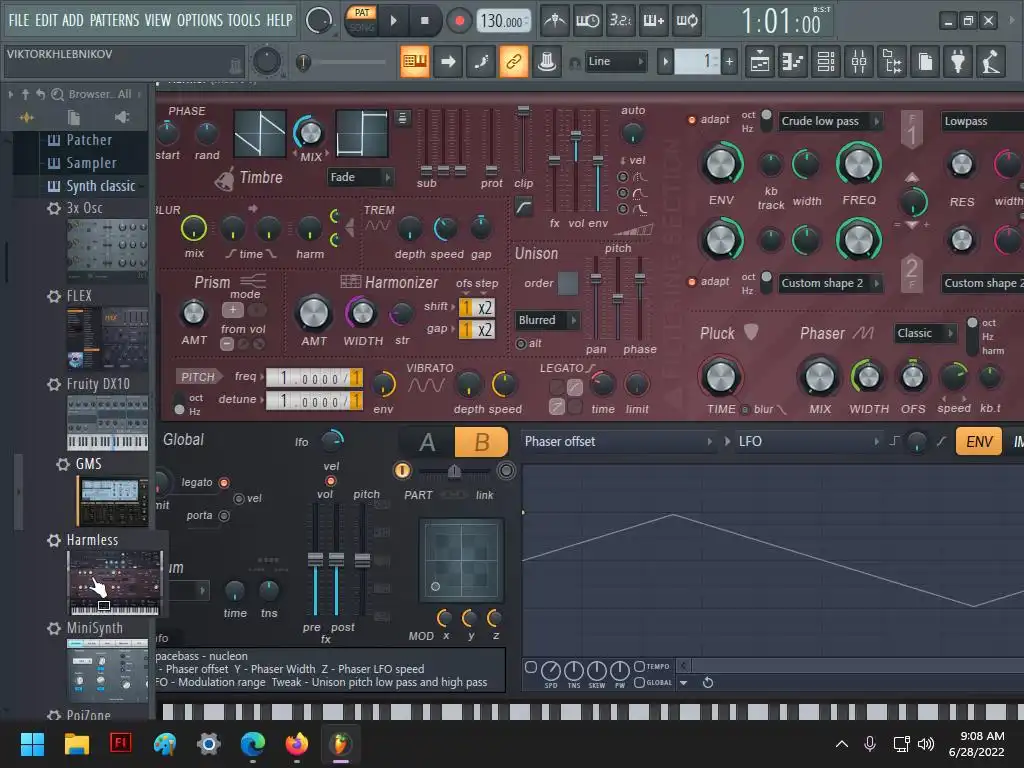Click the Fruity DX10 plugin thumbnail
The height and width of the screenshot is (768, 1024).
[x=108, y=423]
